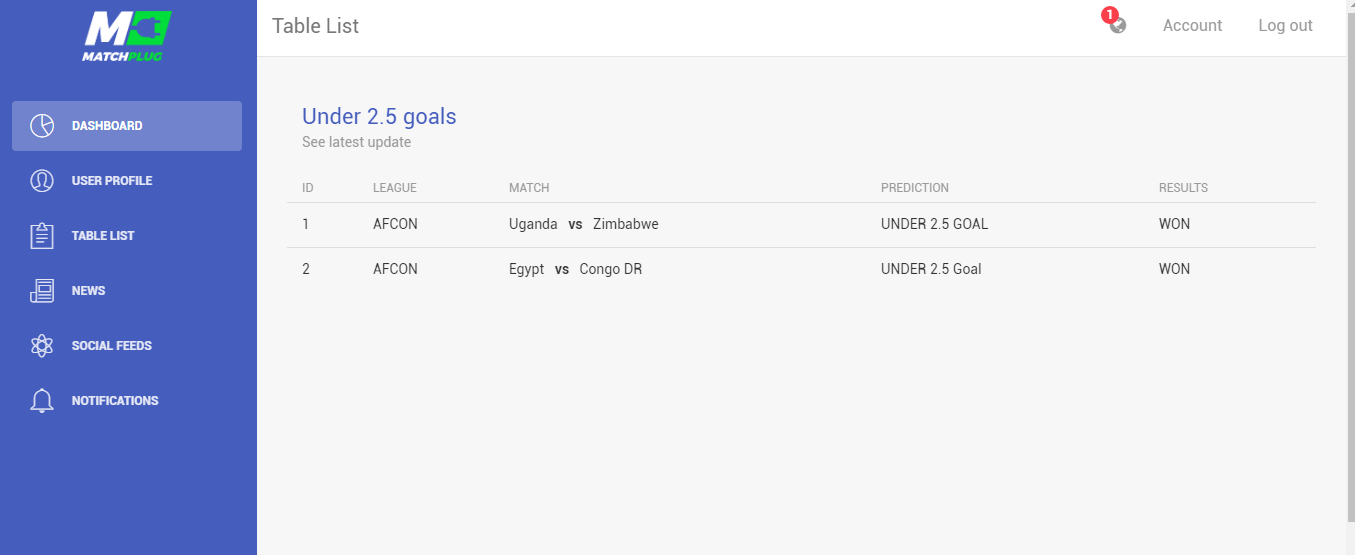This screenshot has height=555, width=1355.
Task: Click Log out in the header
Action: [1285, 26]
